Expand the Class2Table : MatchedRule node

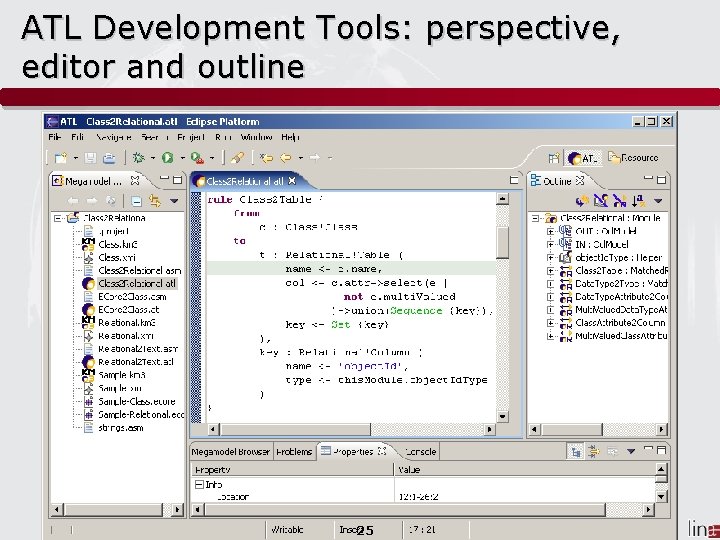tap(551, 270)
